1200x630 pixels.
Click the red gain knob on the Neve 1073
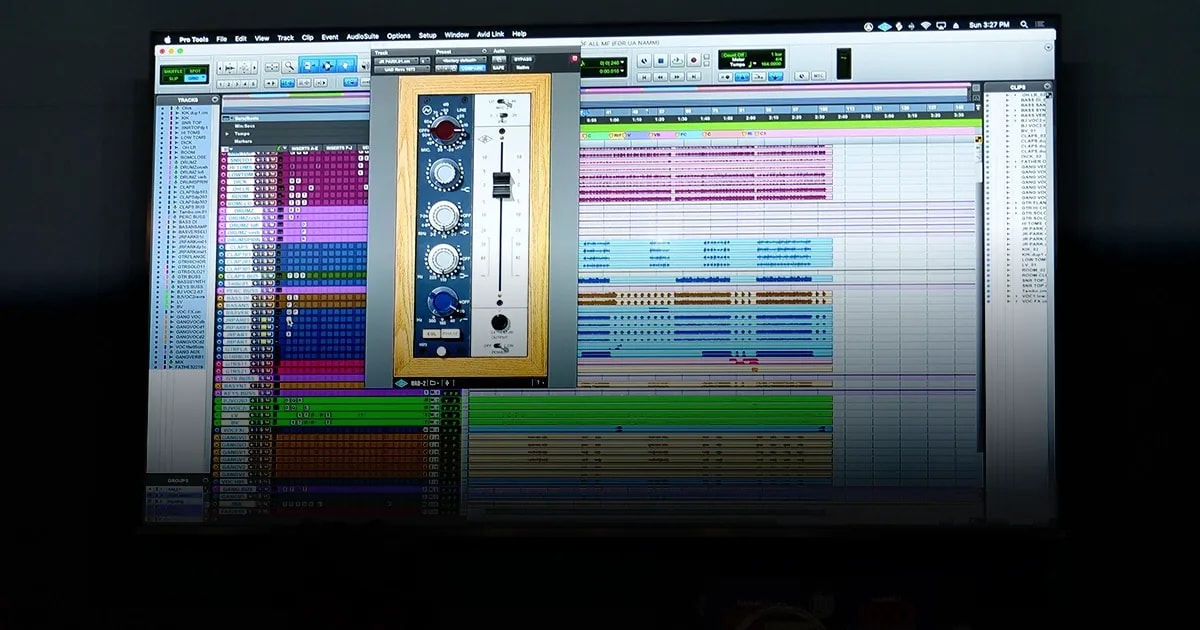point(444,129)
